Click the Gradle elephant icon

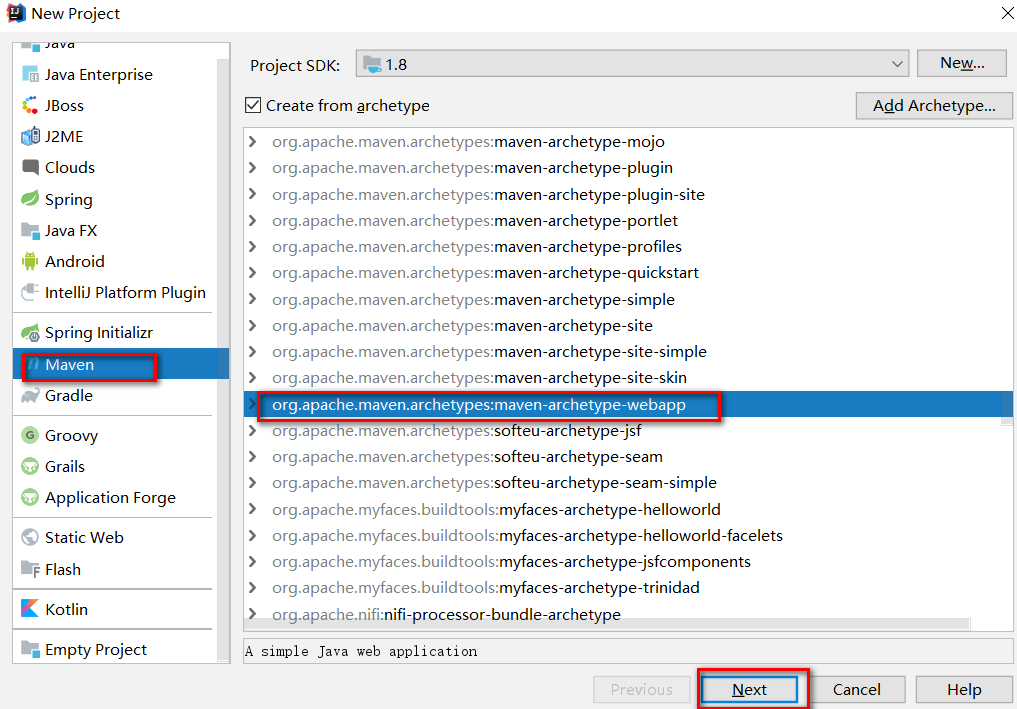coord(30,396)
